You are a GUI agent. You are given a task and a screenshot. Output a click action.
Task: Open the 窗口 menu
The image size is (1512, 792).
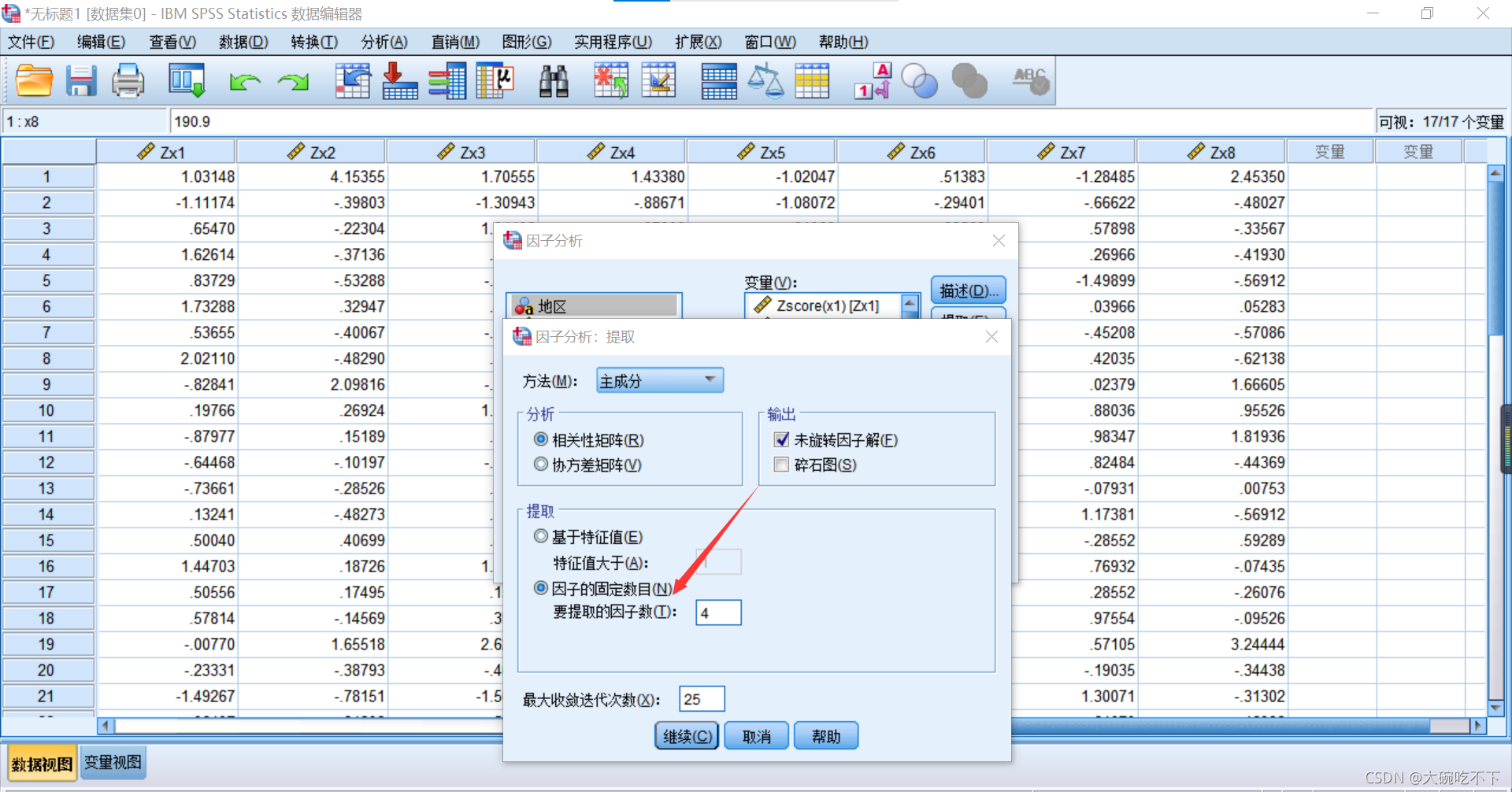point(770,42)
